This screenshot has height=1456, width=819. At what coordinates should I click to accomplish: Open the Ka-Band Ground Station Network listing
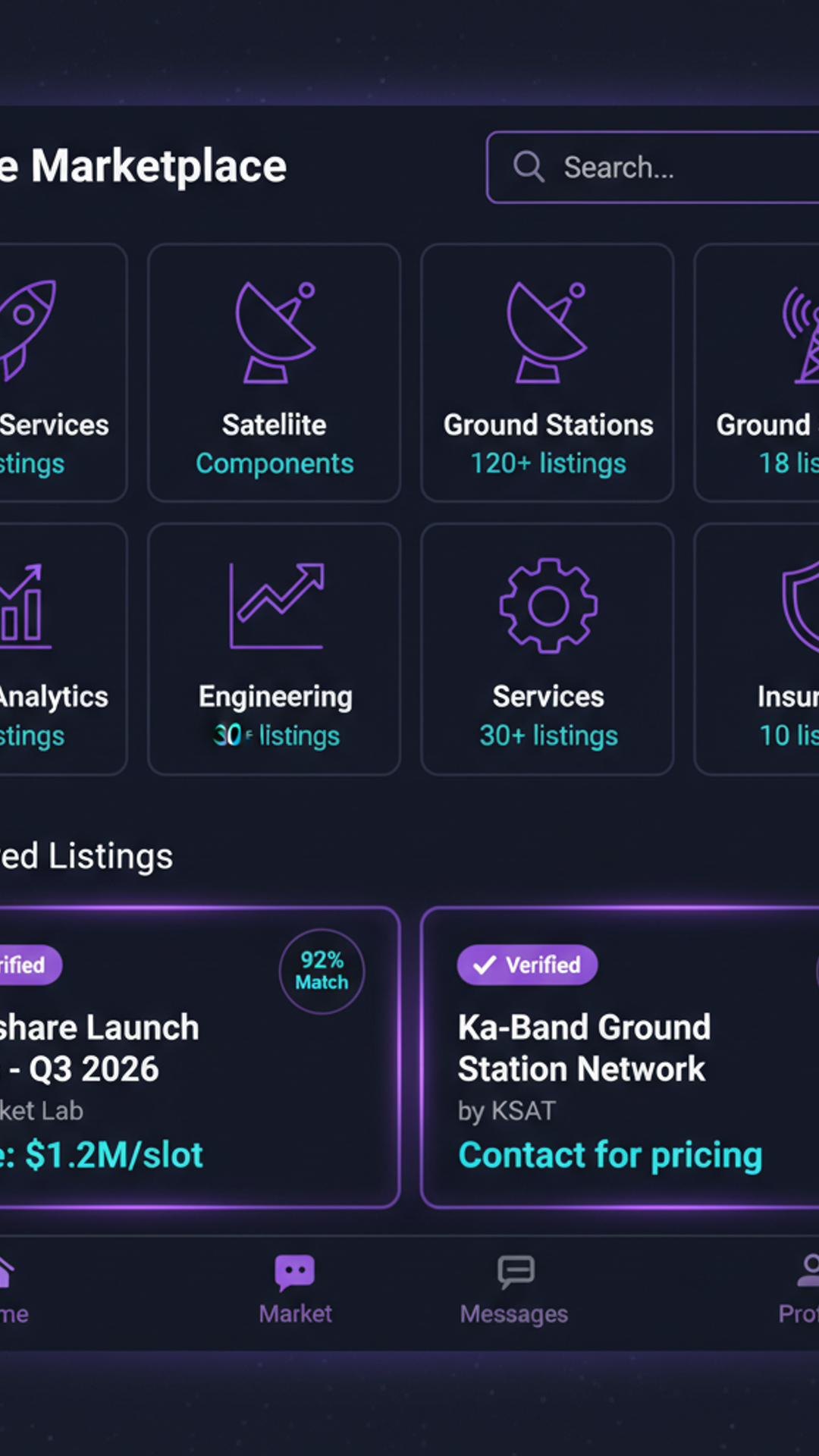pyautogui.click(x=584, y=1048)
